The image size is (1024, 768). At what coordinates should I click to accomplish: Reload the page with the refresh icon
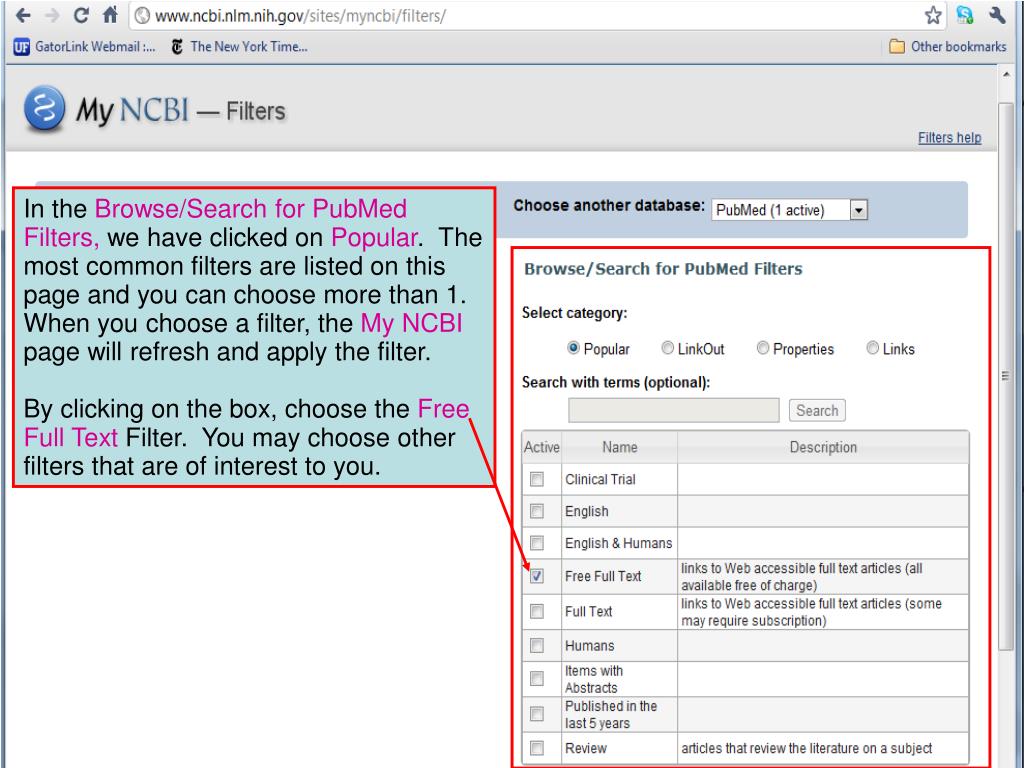tap(81, 15)
